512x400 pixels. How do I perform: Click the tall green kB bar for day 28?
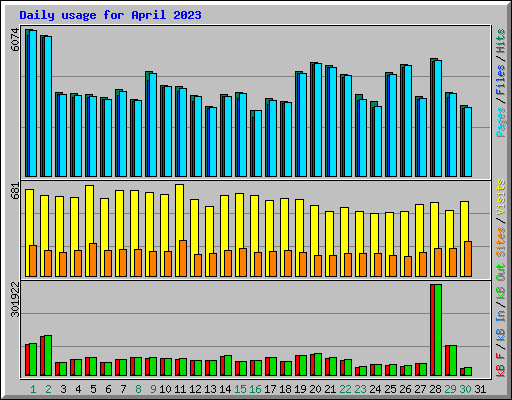[438, 330]
